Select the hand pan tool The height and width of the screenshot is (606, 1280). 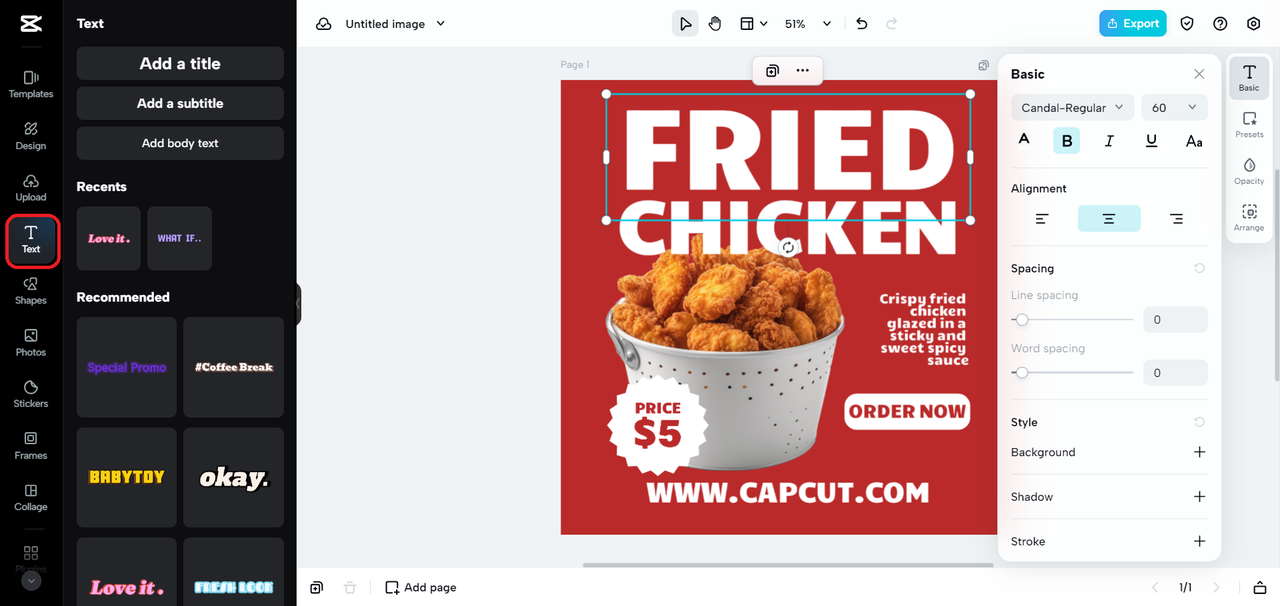(x=715, y=24)
